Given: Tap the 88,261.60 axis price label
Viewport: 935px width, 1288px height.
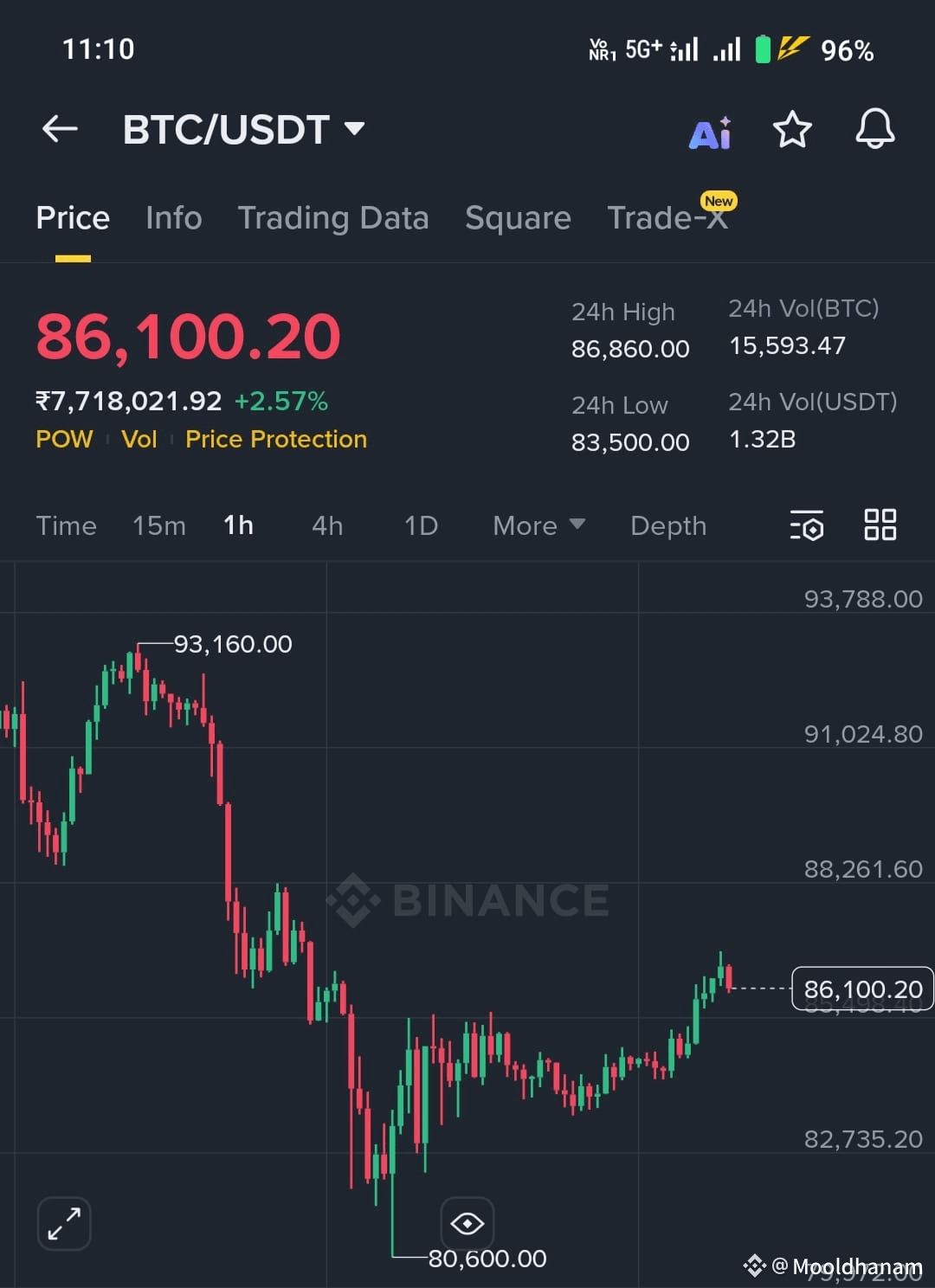Looking at the screenshot, I should (863, 869).
